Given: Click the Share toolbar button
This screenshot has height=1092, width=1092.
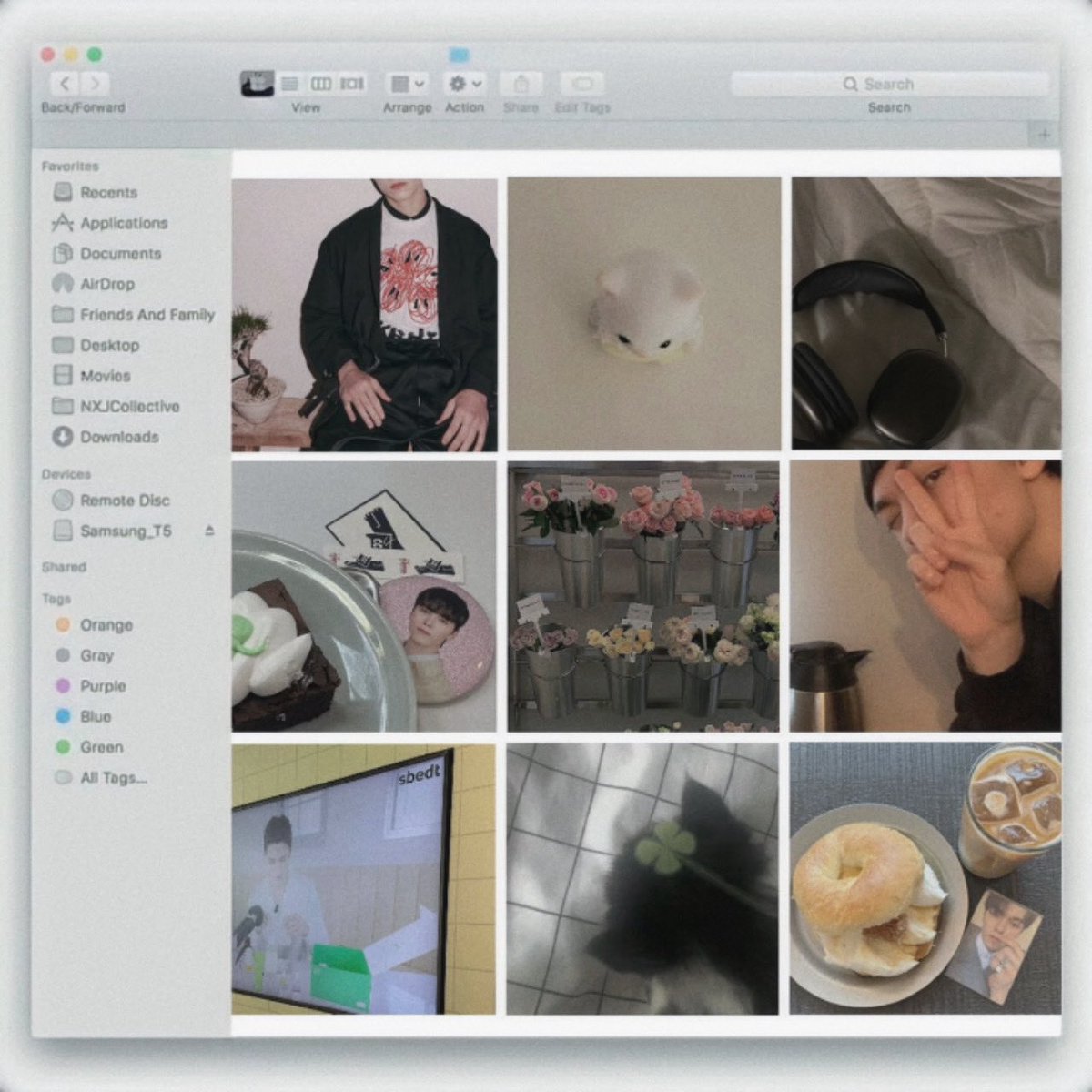Looking at the screenshot, I should pyautogui.click(x=521, y=84).
